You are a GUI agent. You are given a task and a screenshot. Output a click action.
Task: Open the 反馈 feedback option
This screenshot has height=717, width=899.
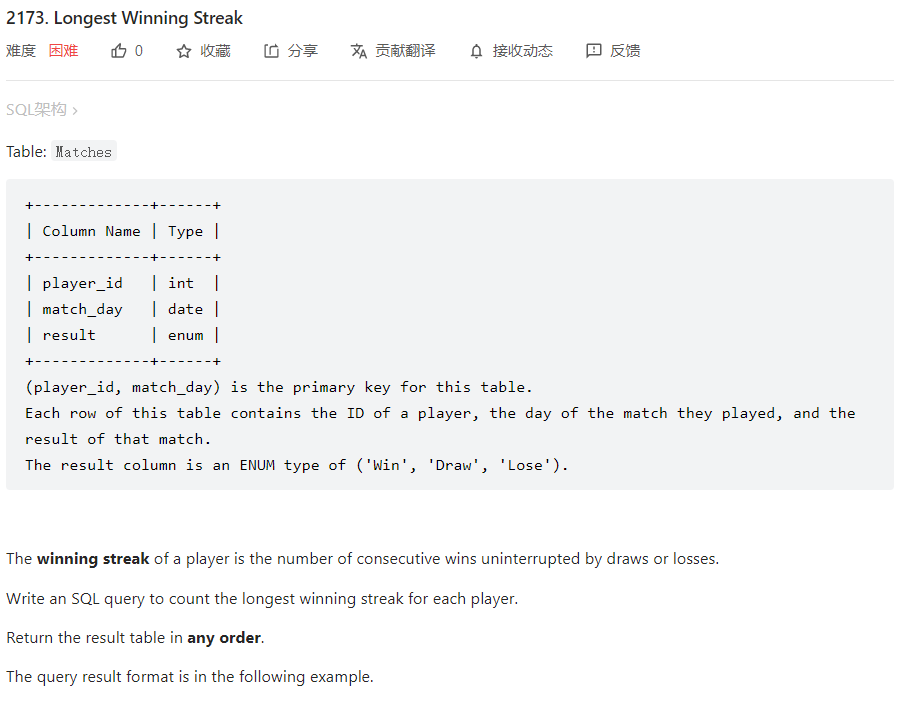(x=625, y=51)
